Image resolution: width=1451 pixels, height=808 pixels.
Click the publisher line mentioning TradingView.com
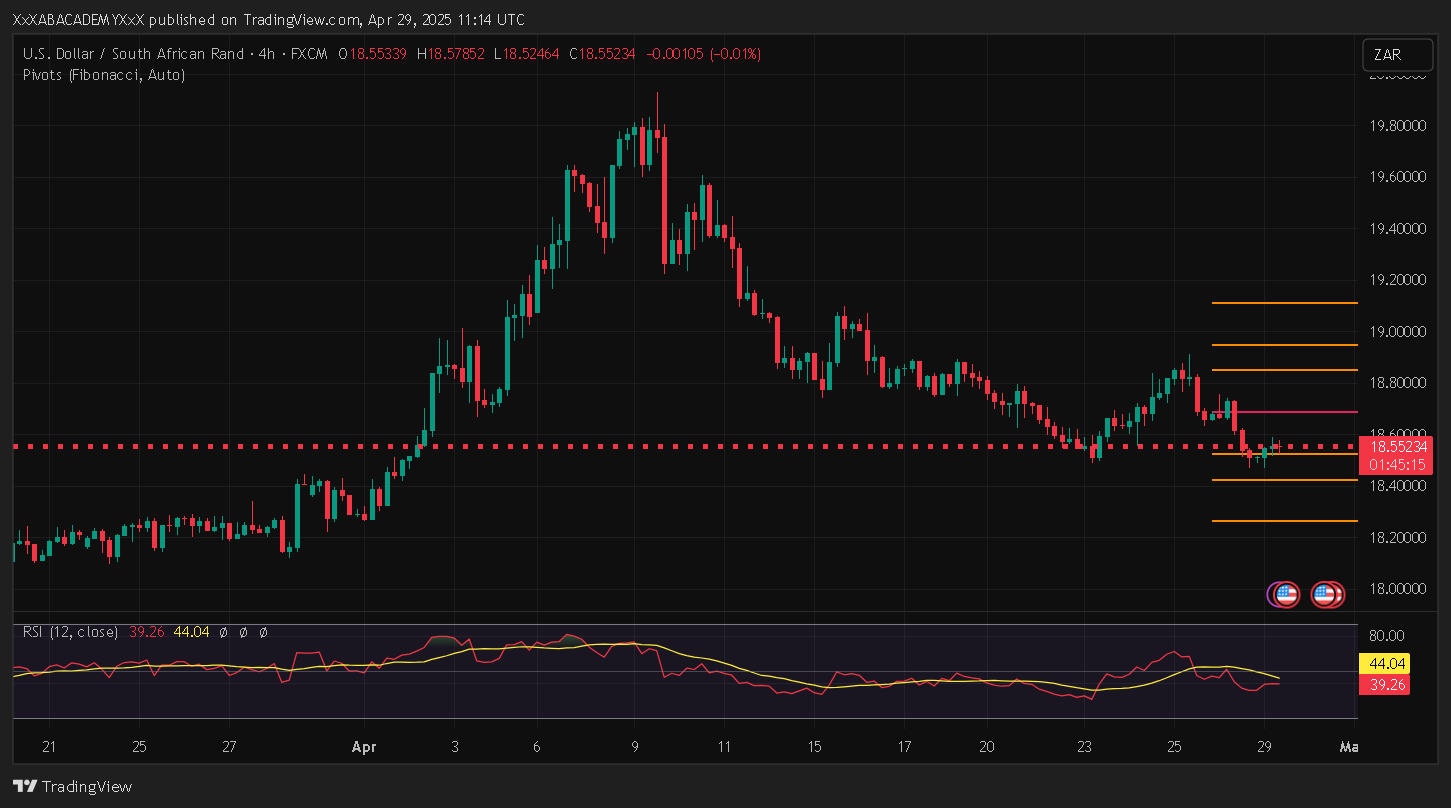coord(268,20)
